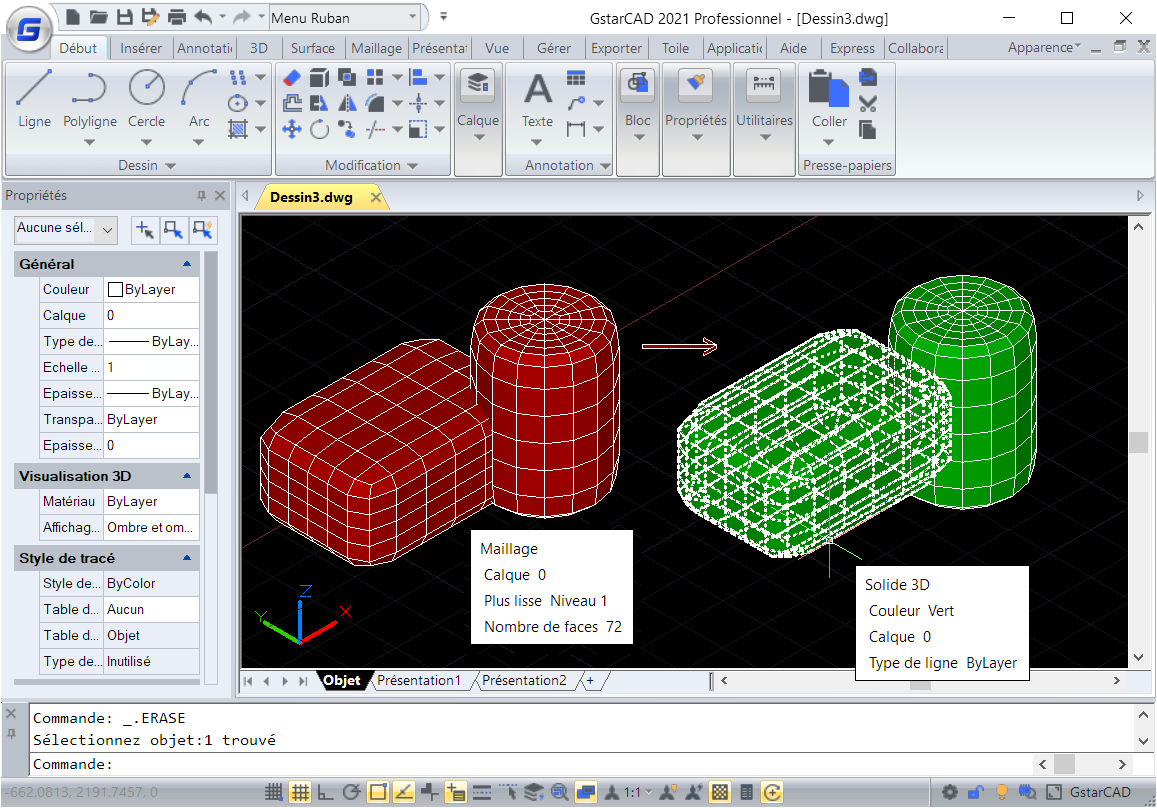Click the Print icon in quick access toolbar
The image size is (1157, 808).
(x=176, y=16)
